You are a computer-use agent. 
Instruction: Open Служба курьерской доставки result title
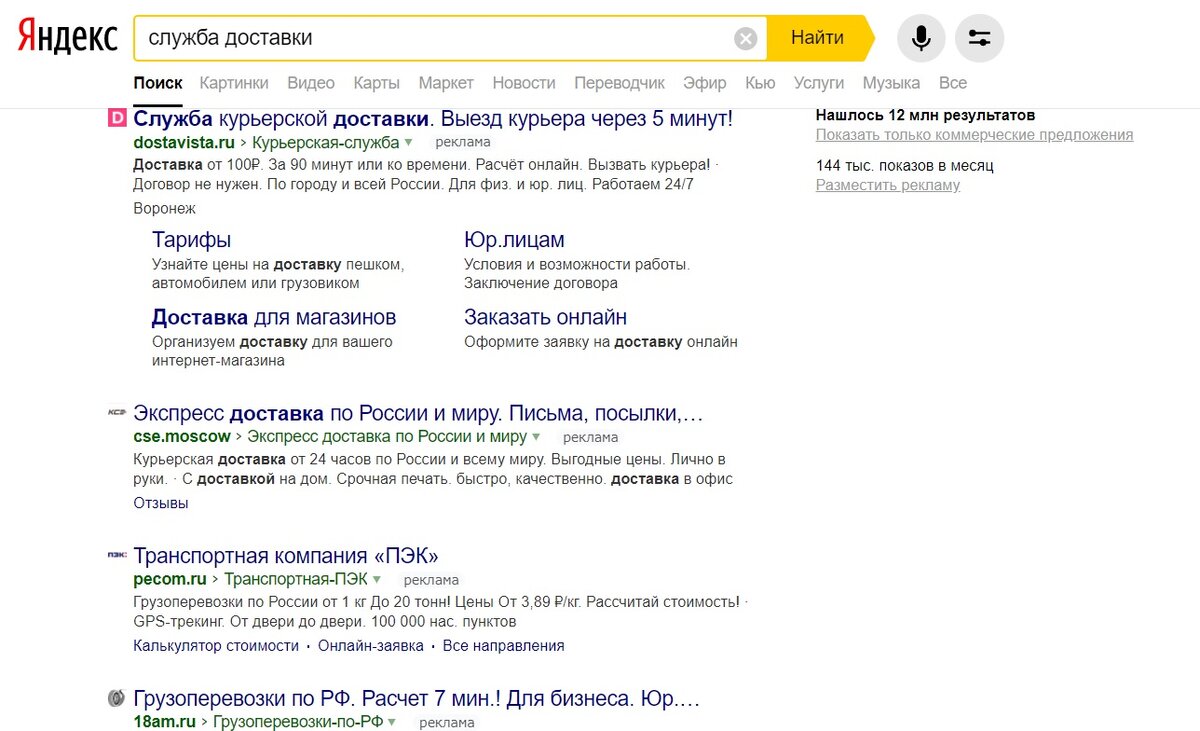click(x=433, y=118)
